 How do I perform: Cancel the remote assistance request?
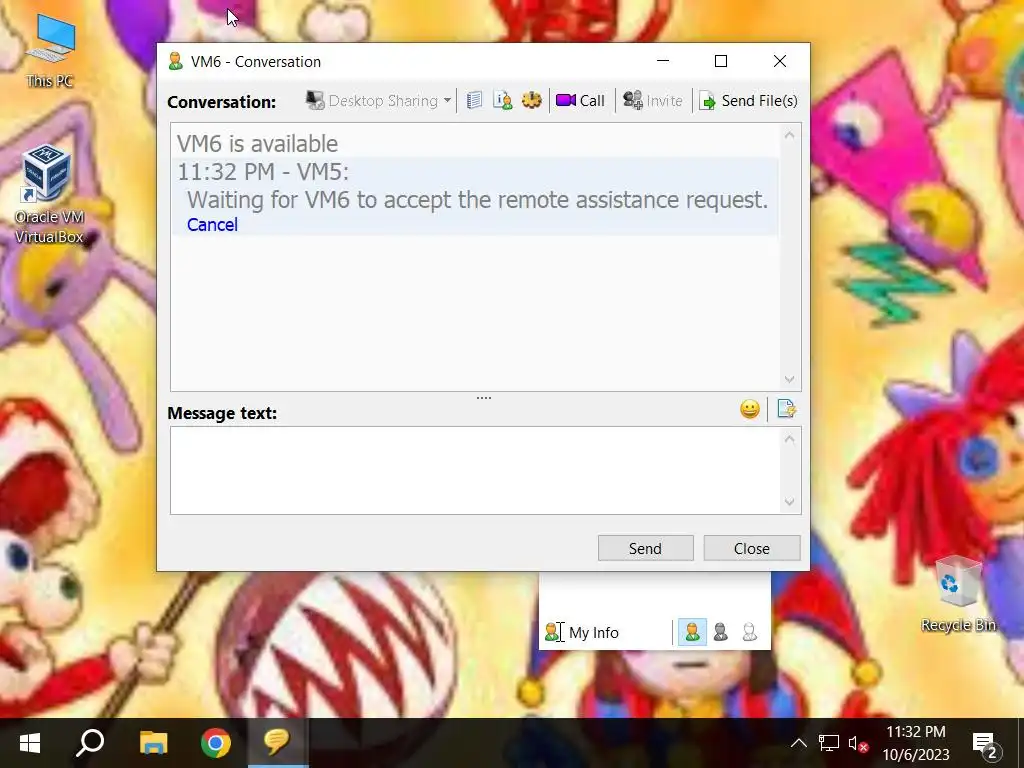tap(212, 225)
